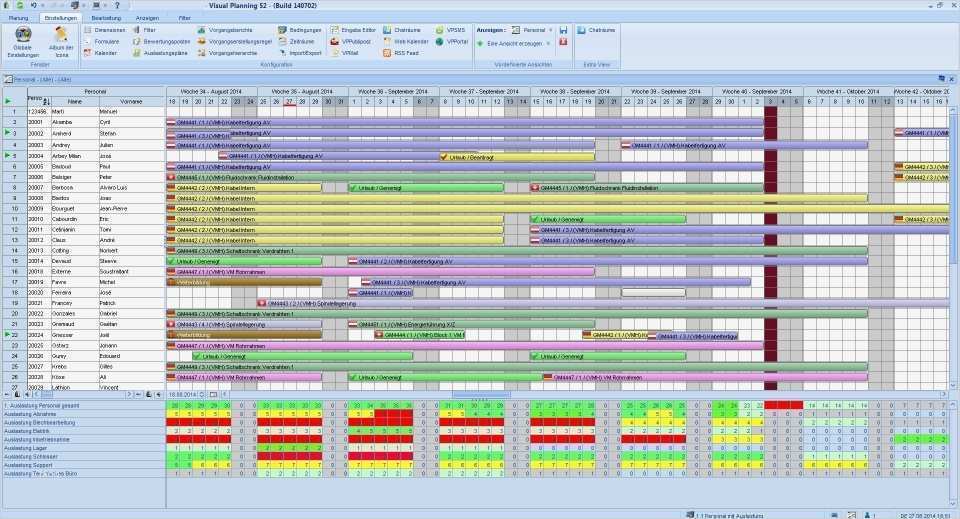Close the Personal view panel
Viewport: 960px width, 519px height.
(x=951, y=79)
